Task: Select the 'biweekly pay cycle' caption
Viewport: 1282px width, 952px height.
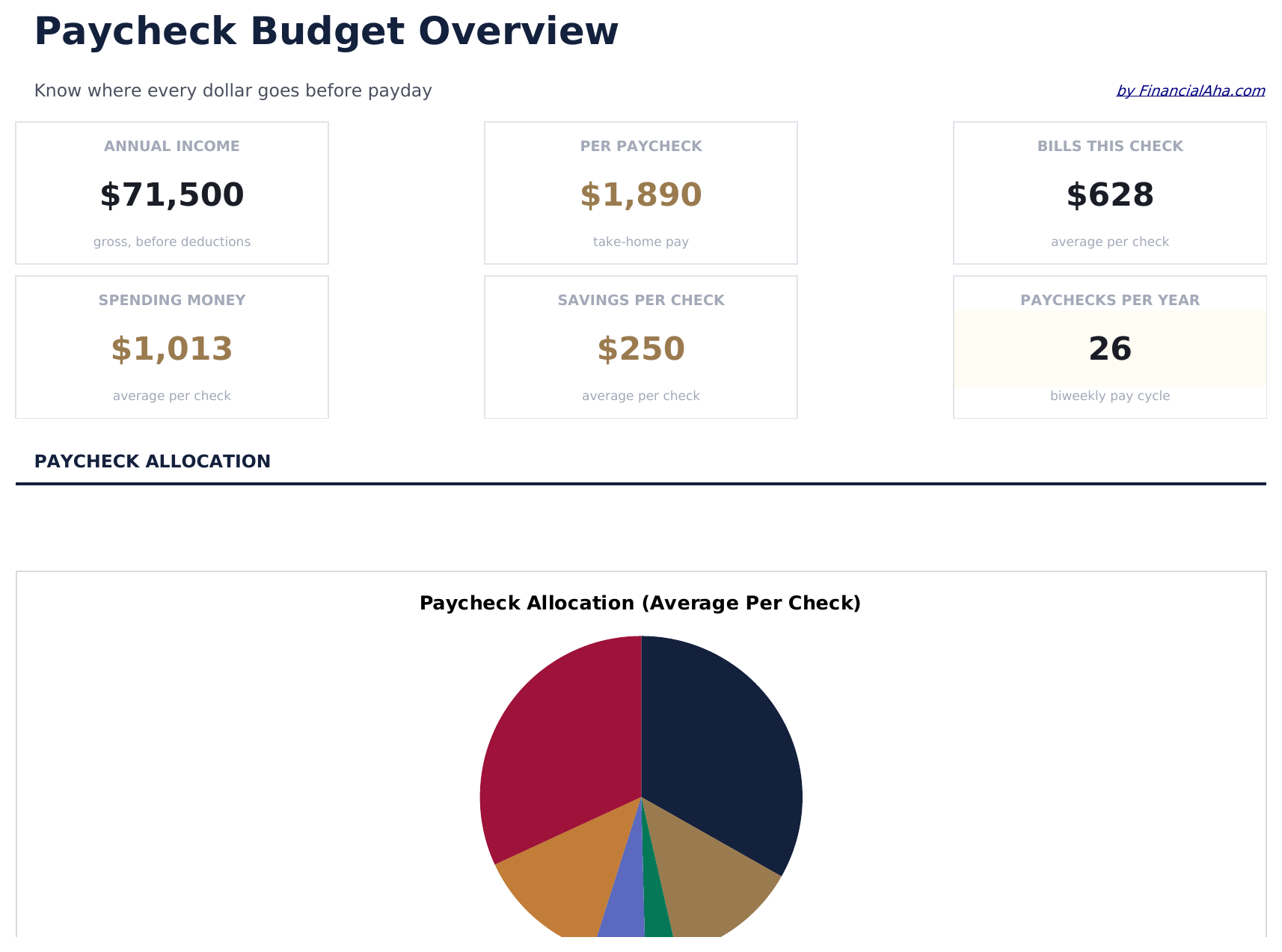Action: coord(1110,396)
